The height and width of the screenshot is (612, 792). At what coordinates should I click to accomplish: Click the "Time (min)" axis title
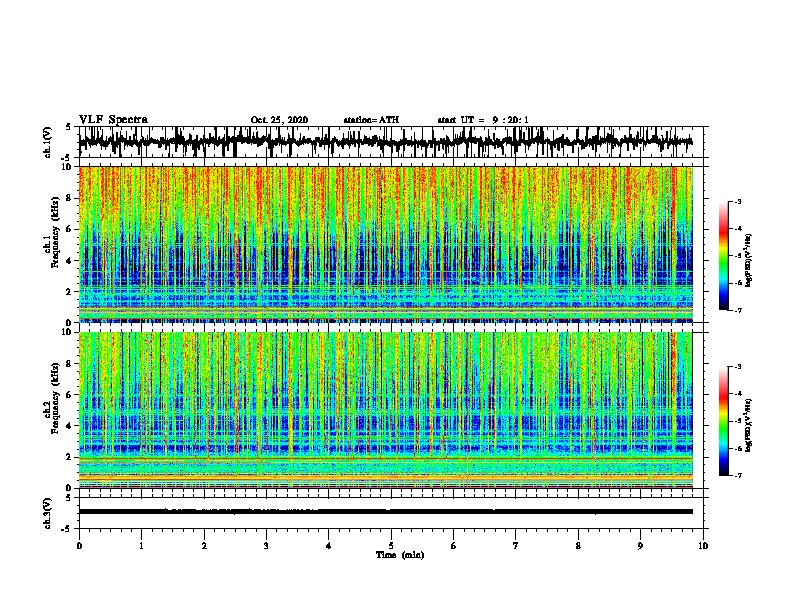pos(400,555)
